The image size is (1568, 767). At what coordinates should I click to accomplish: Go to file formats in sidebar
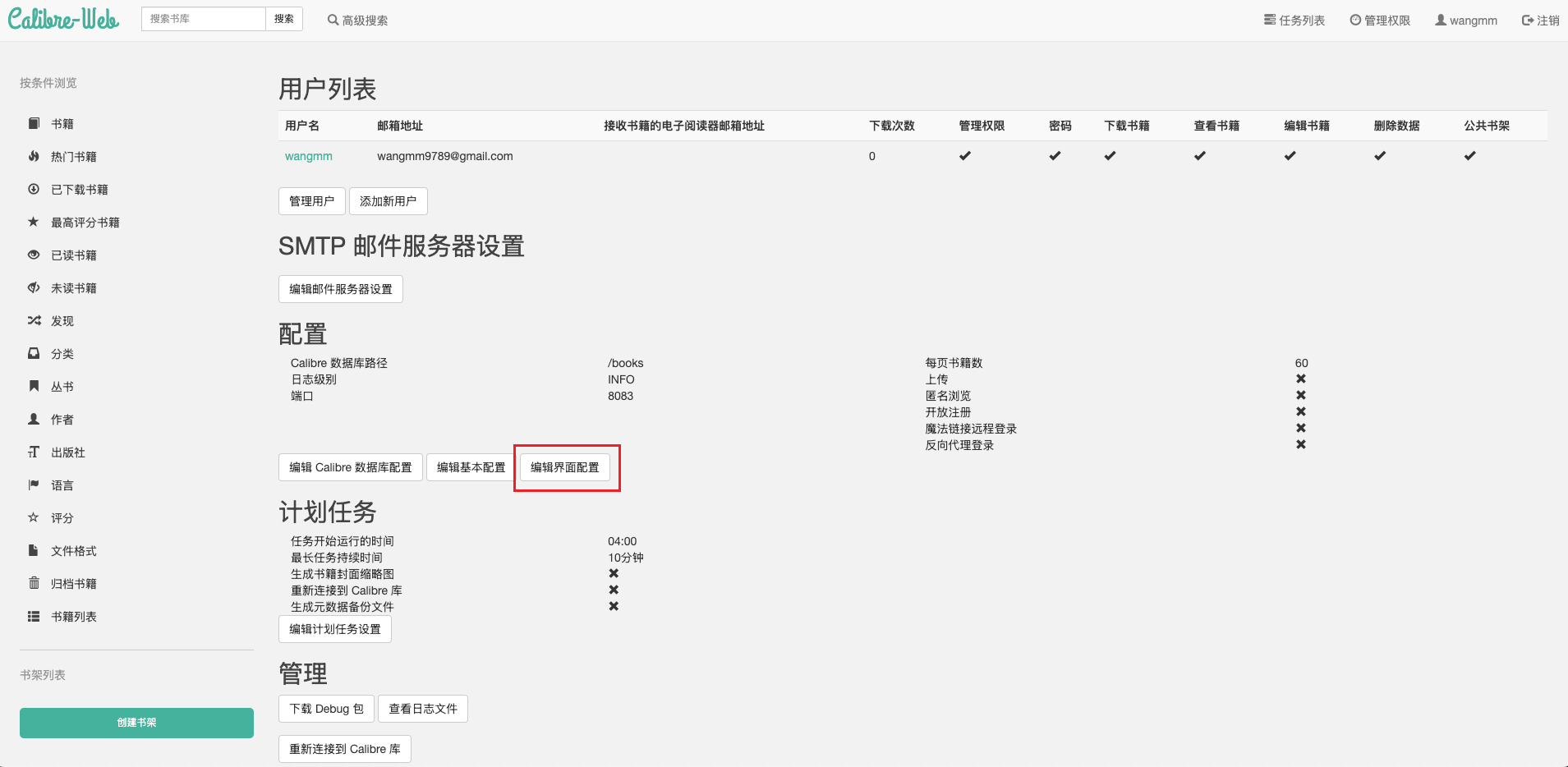point(74,551)
